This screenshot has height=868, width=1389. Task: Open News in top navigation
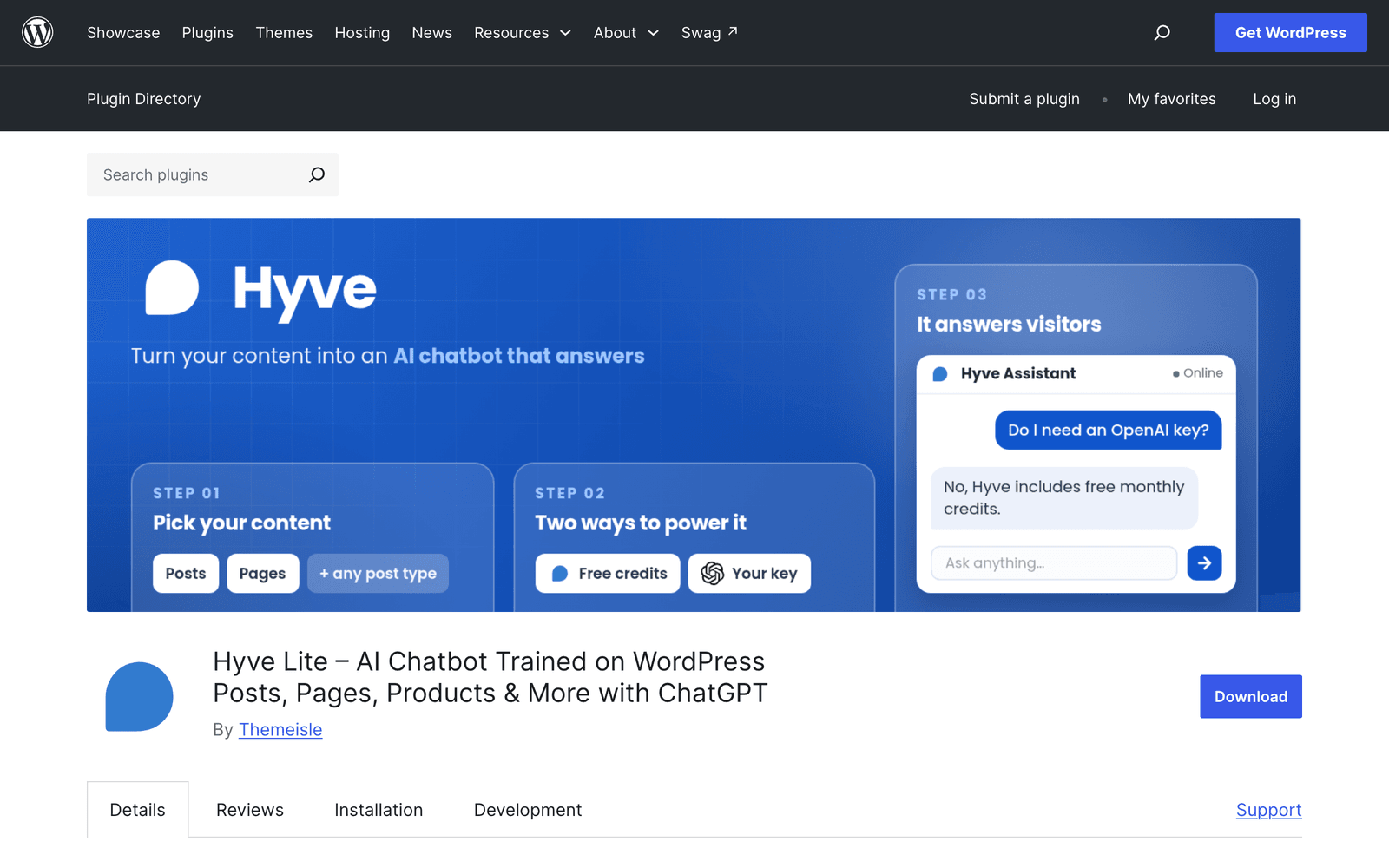tap(431, 32)
